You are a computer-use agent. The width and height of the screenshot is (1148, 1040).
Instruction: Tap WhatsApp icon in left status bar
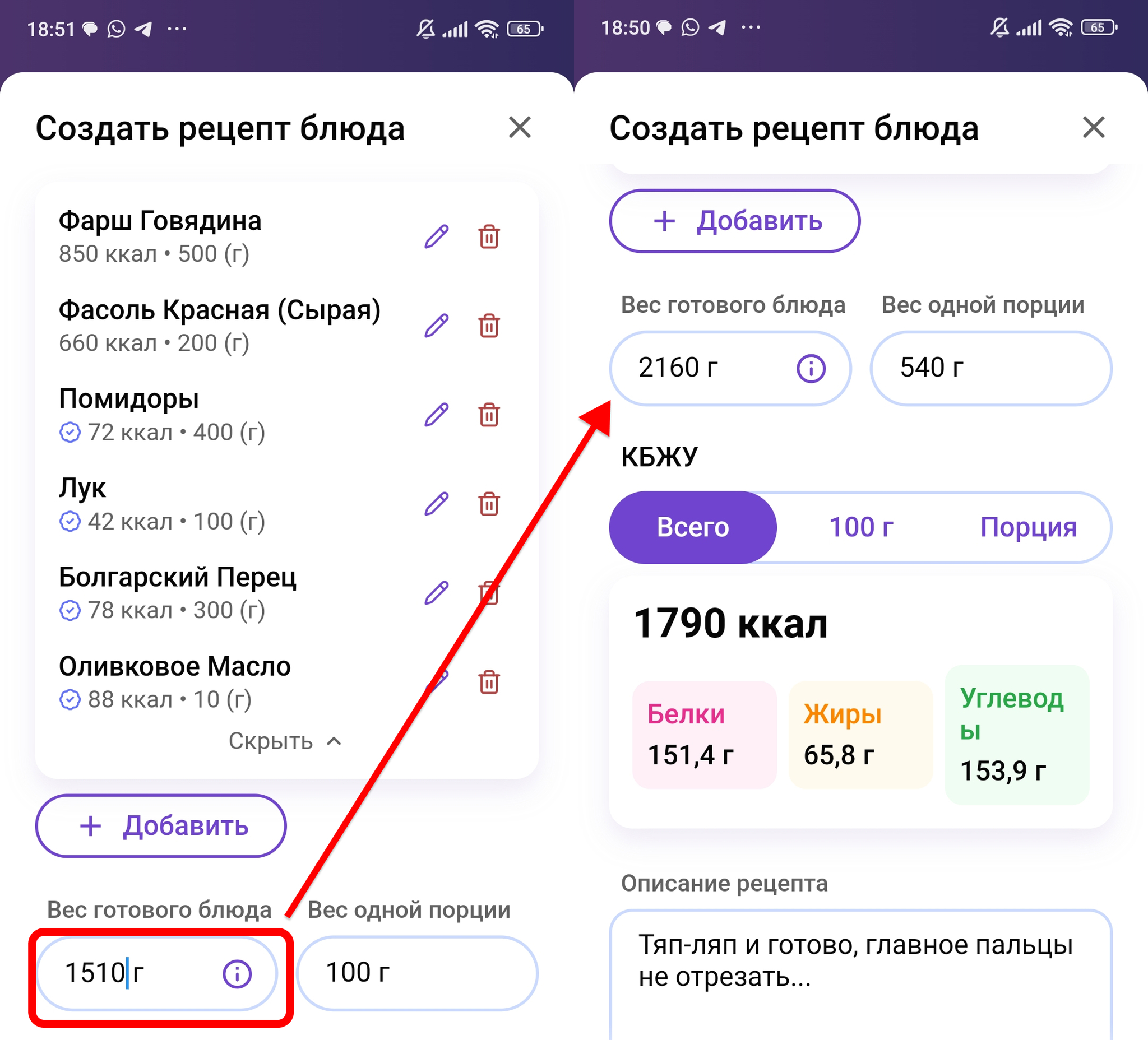click(116, 29)
